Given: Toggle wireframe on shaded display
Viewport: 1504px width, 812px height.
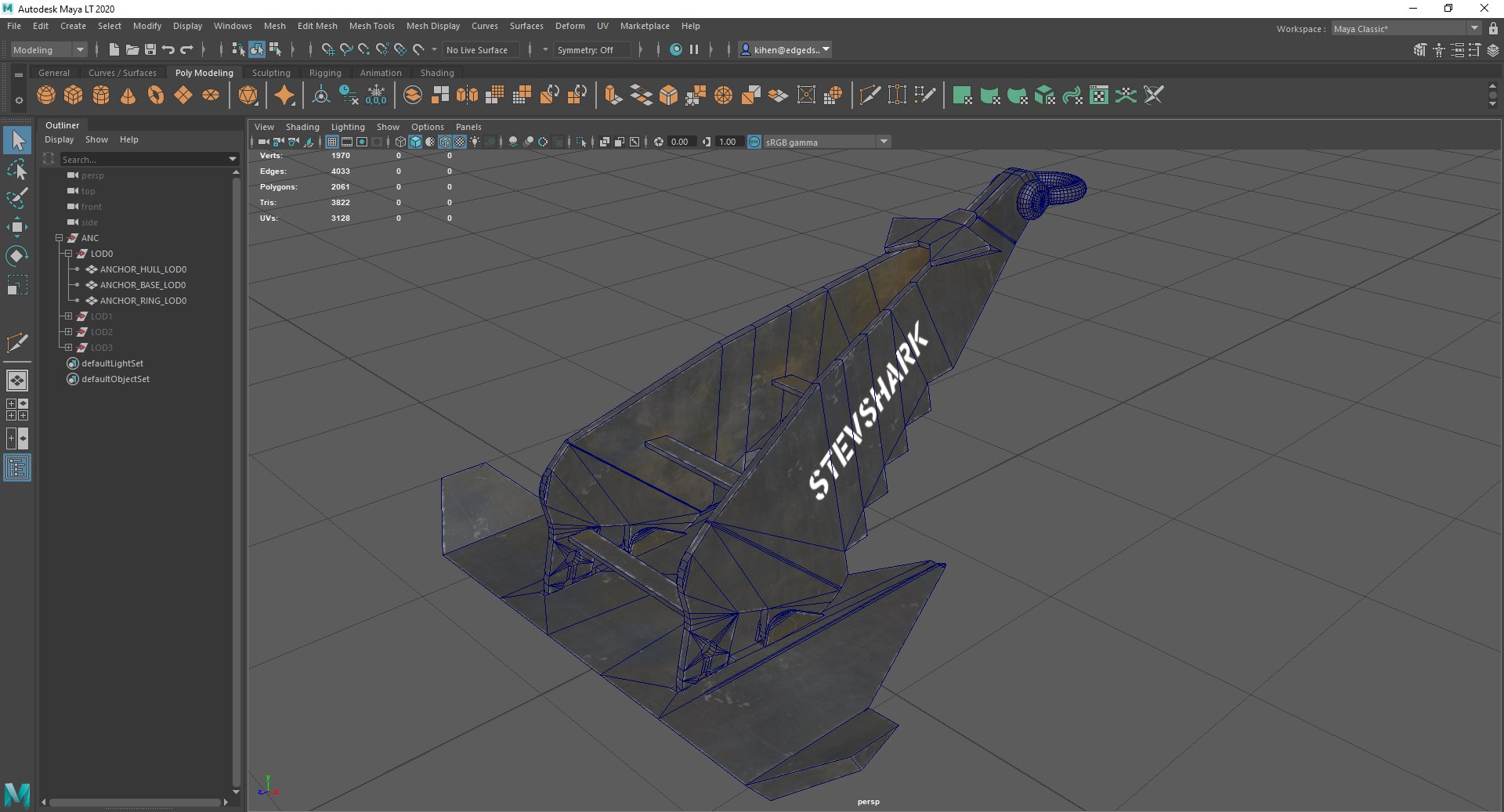Looking at the screenshot, I should tap(445, 142).
